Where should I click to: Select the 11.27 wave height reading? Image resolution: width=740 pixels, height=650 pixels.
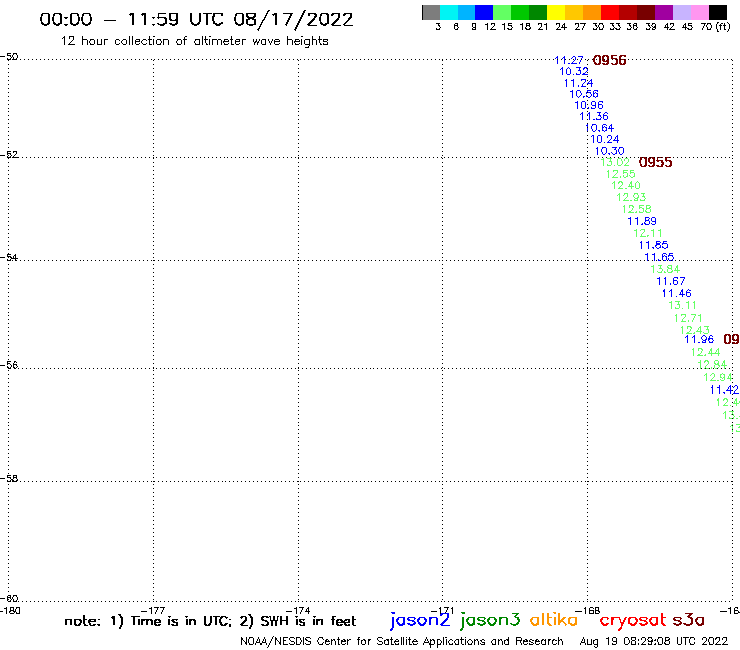point(569,60)
